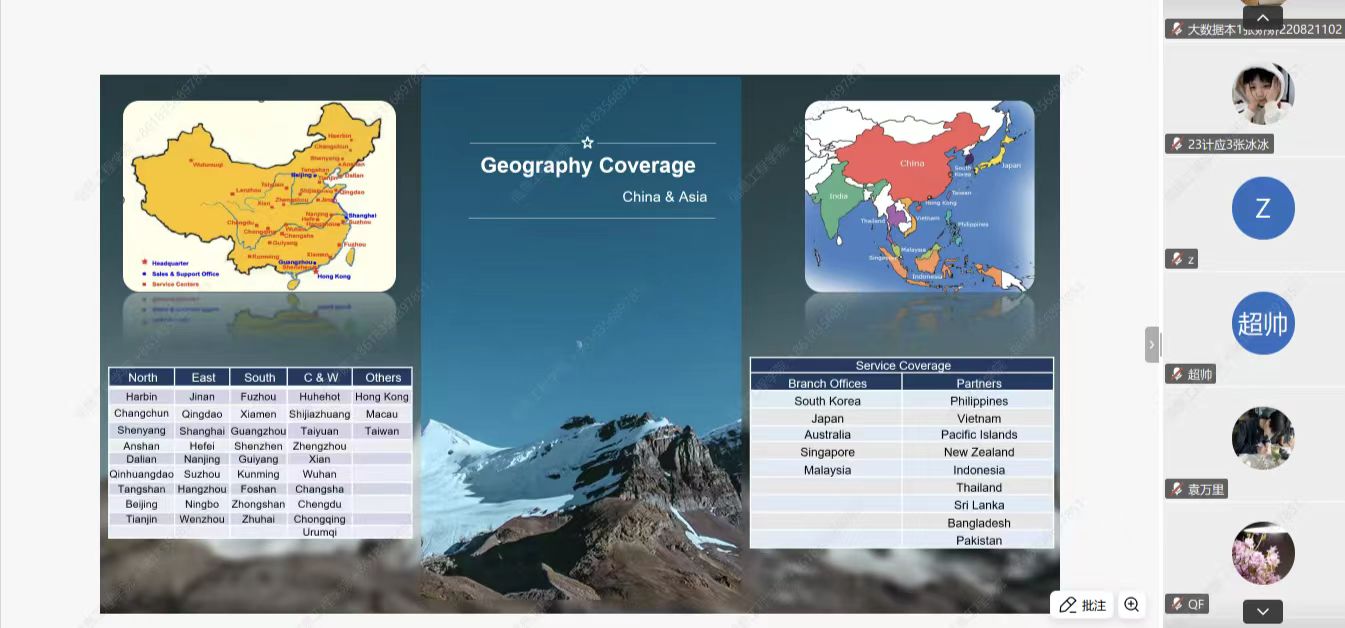Select the blue 超帅 avatar circle
The height and width of the screenshot is (628, 1345).
[x=1262, y=323]
